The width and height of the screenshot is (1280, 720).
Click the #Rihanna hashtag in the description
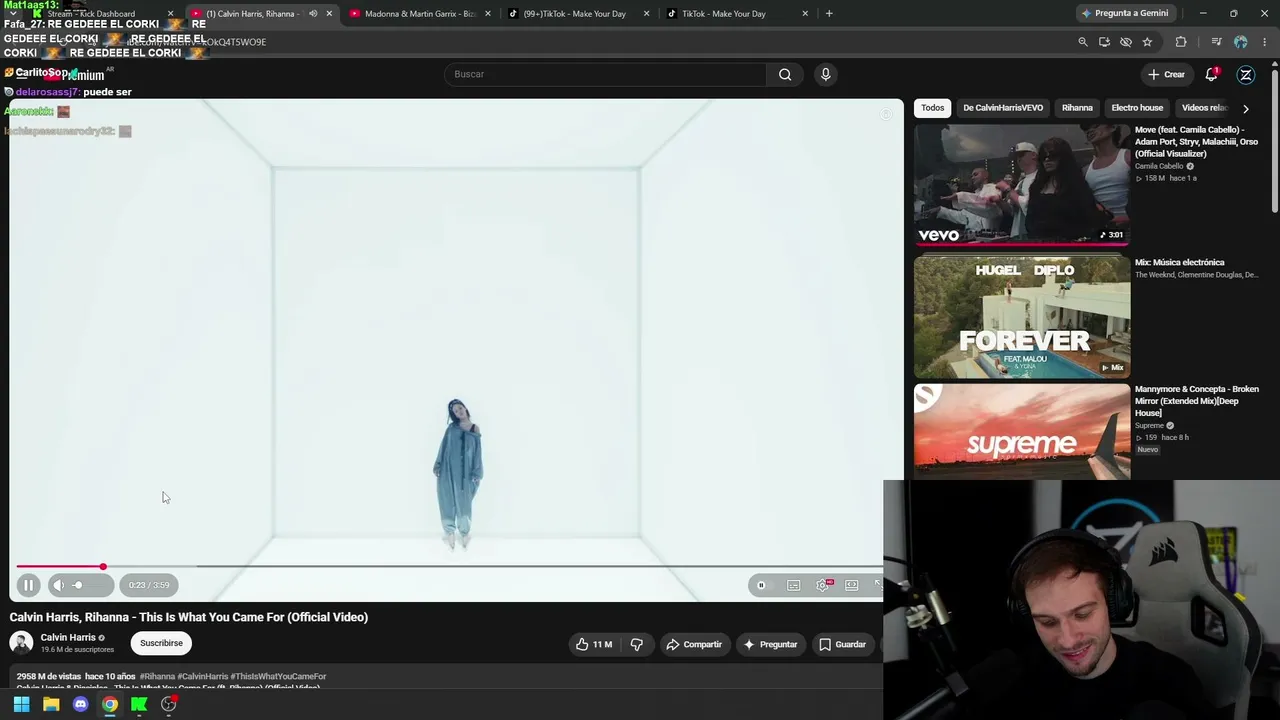click(157, 677)
